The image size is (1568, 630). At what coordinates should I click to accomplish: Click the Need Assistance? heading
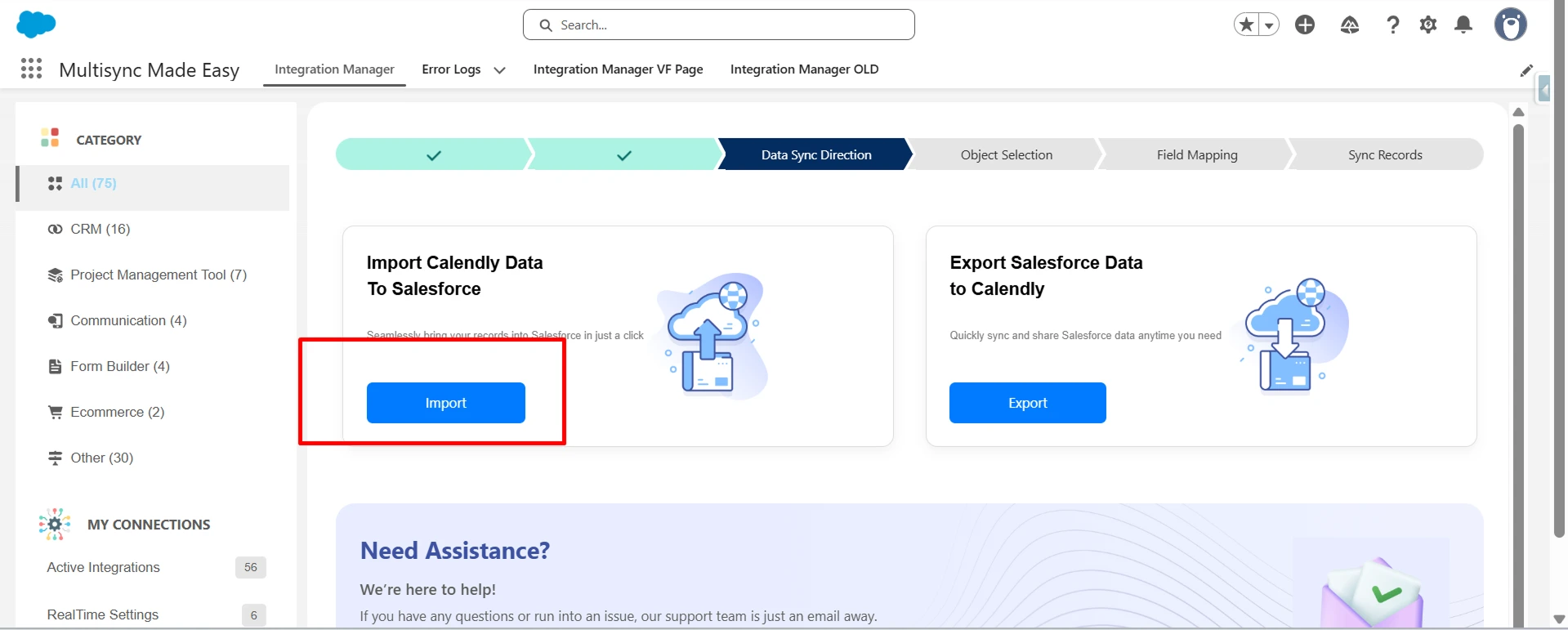[x=455, y=551]
